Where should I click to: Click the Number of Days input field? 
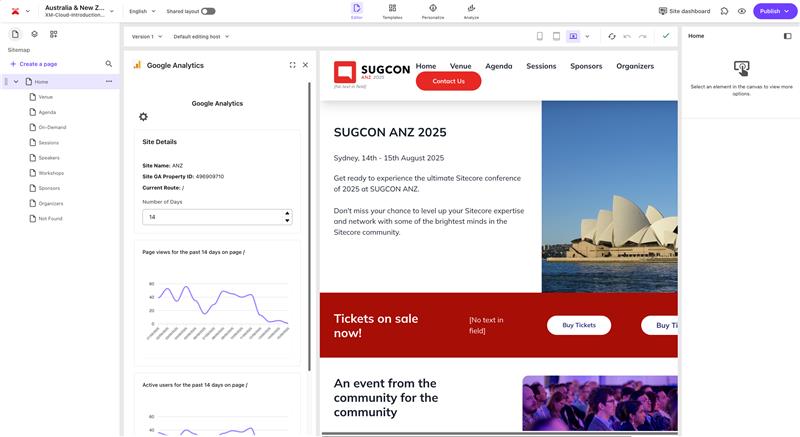click(212, 217)
